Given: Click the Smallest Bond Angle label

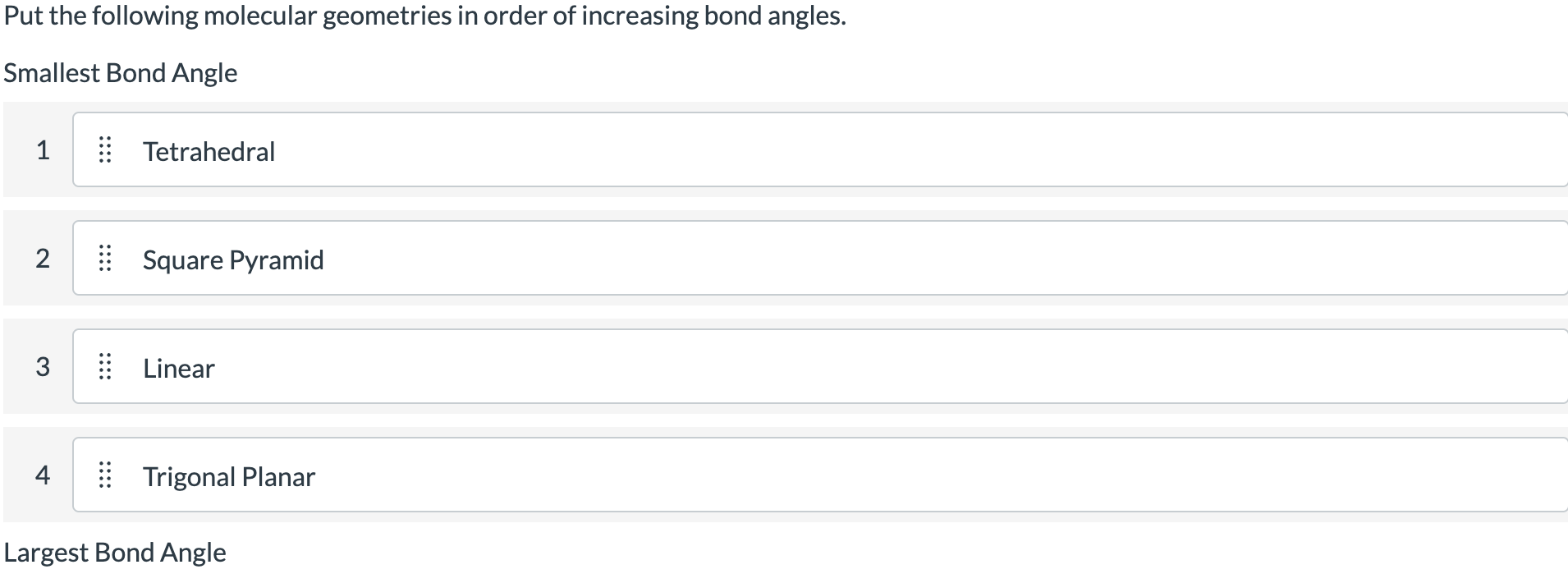Looking at the screenshot, I should point(120,73).
